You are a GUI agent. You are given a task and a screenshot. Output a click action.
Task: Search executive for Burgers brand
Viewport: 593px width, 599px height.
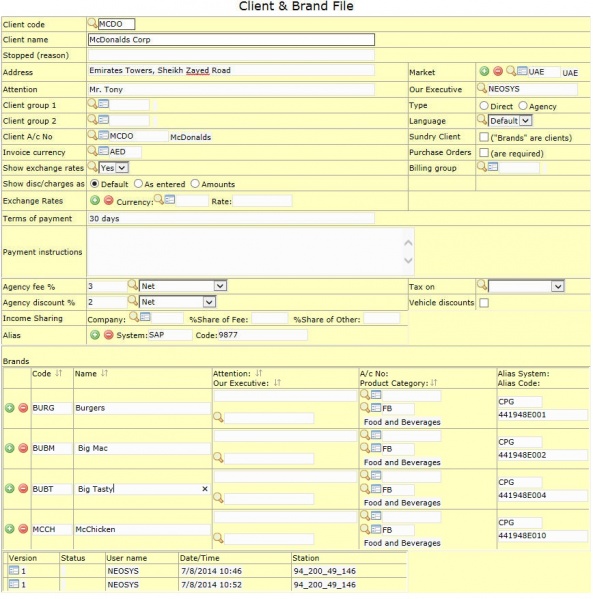point(218,417)
